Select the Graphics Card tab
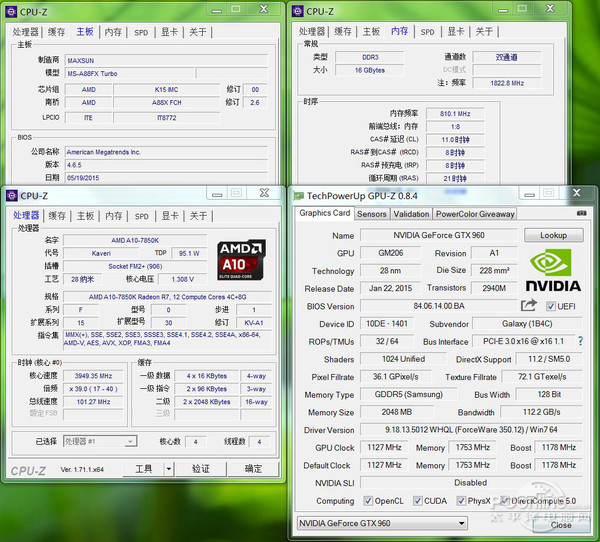 coord(324,213)
